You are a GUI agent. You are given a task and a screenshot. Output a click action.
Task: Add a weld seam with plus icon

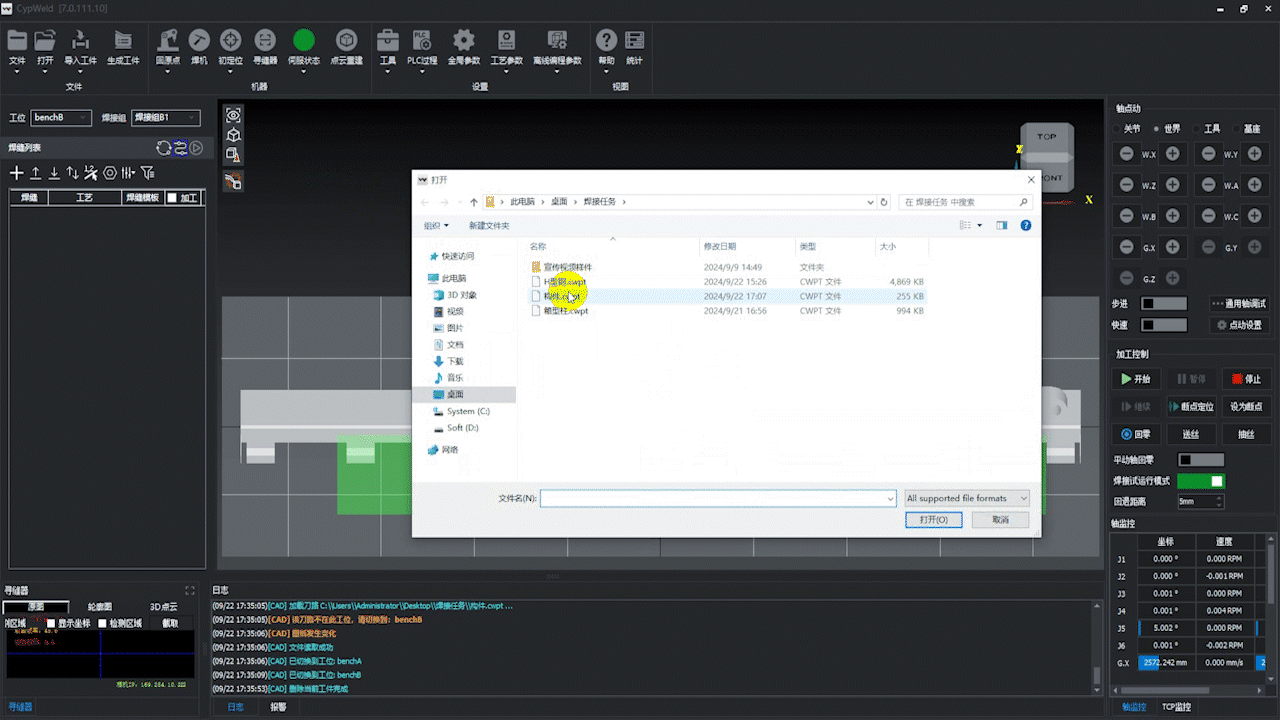16,173
